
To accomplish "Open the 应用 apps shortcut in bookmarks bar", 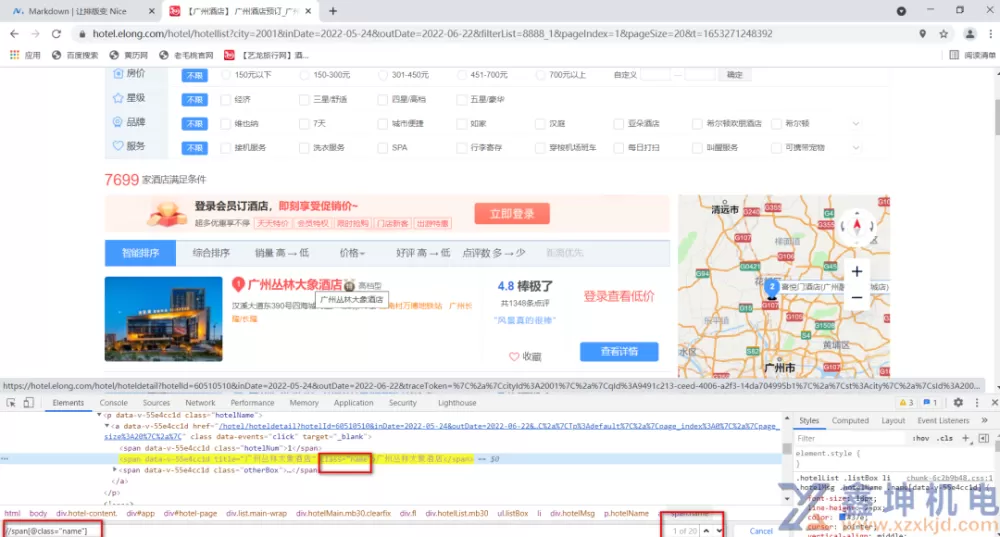I will click(25, 55).
